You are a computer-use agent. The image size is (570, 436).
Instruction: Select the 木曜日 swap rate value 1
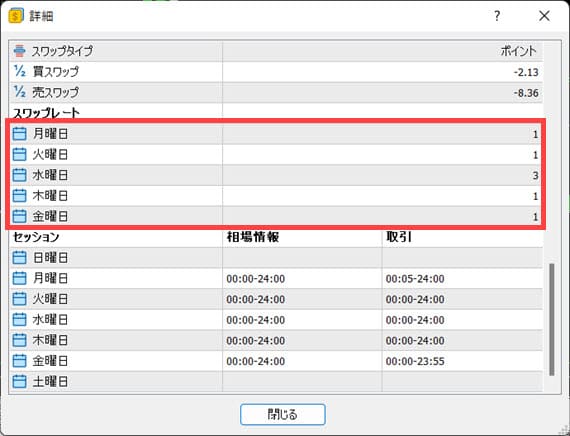point(535,196)
